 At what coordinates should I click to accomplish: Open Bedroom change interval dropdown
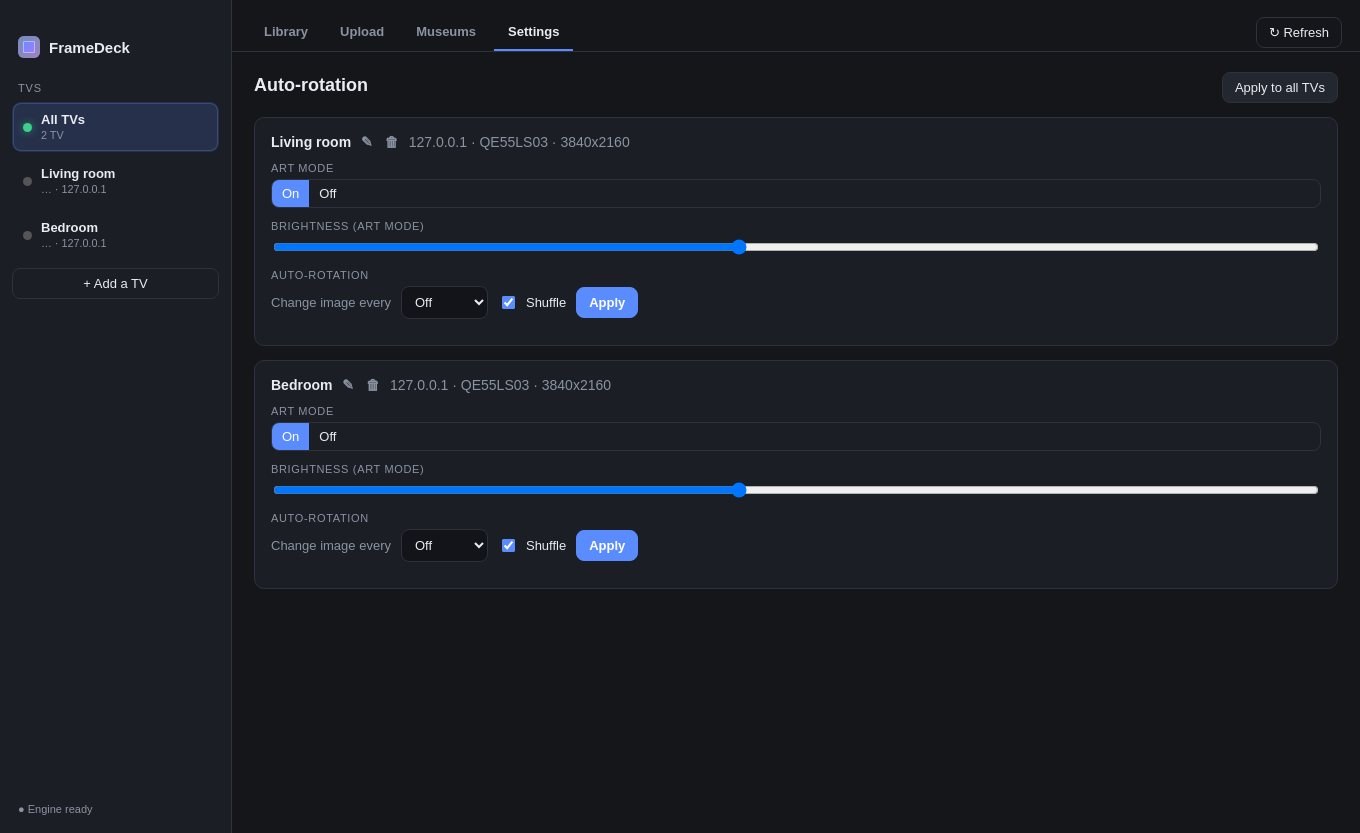click(x=444, y=546)
